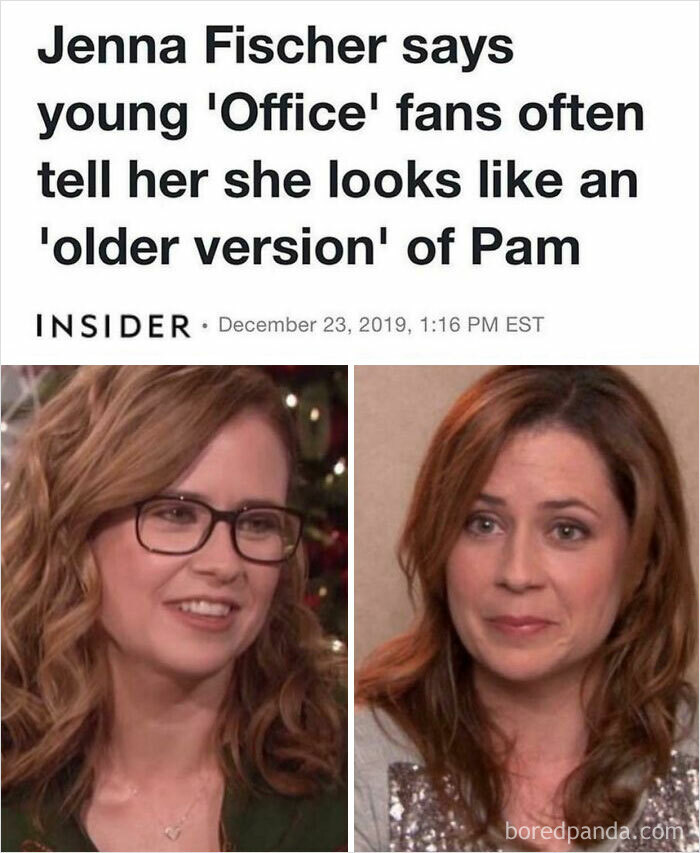Click the heart necklace in left photo
The image size is (700, 853).
[172, 832]
